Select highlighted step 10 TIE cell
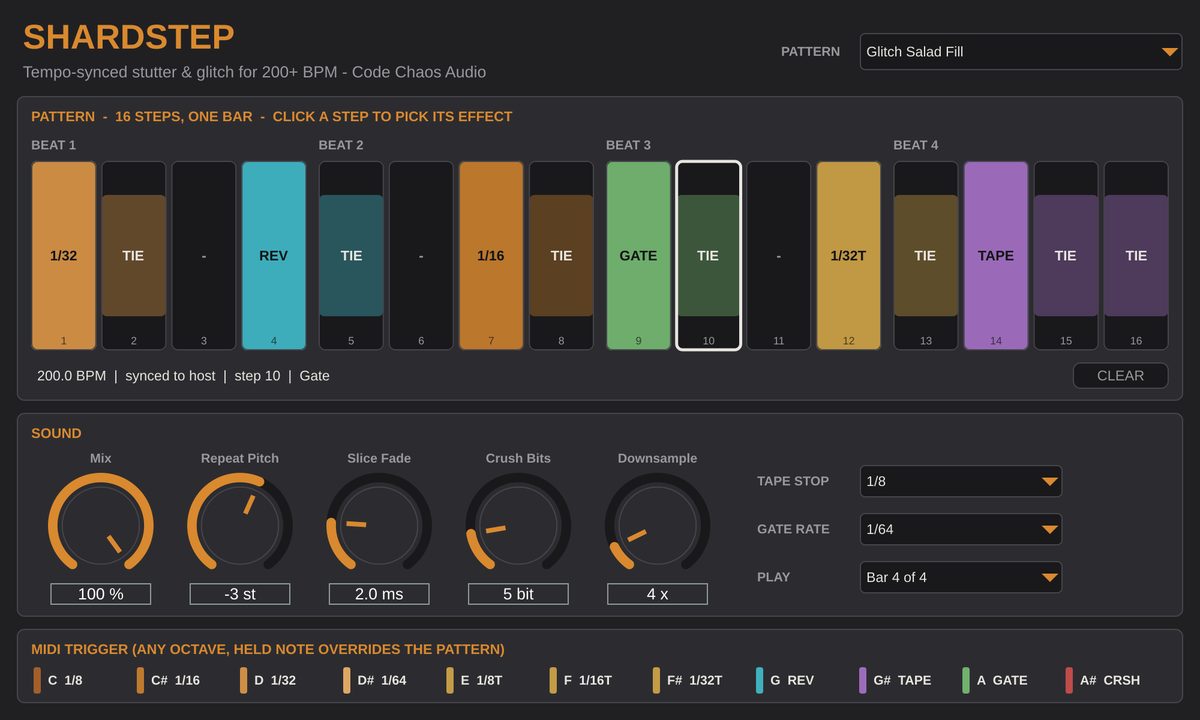Viewport: 1200px width, 720px height. coord(709,256)
